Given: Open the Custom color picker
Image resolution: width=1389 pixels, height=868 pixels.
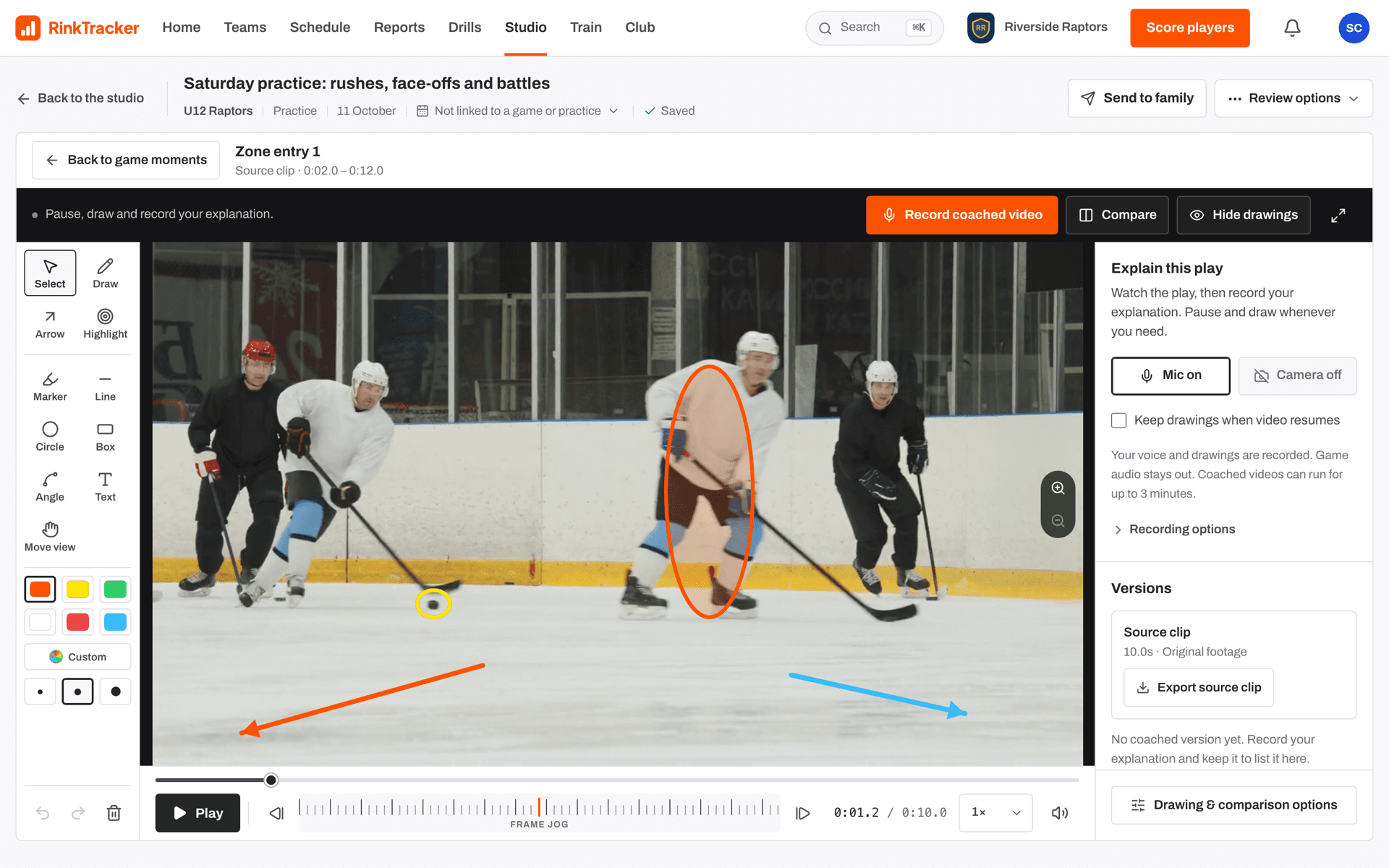Looking at the screenshot, I should pyautogui.click(x=77, y=657).
